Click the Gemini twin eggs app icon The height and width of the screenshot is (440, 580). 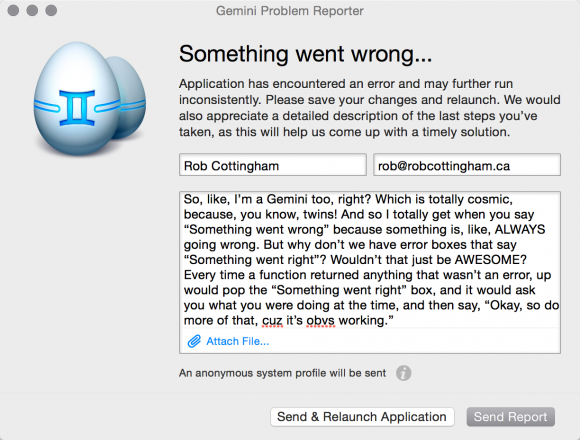(90, 98)
